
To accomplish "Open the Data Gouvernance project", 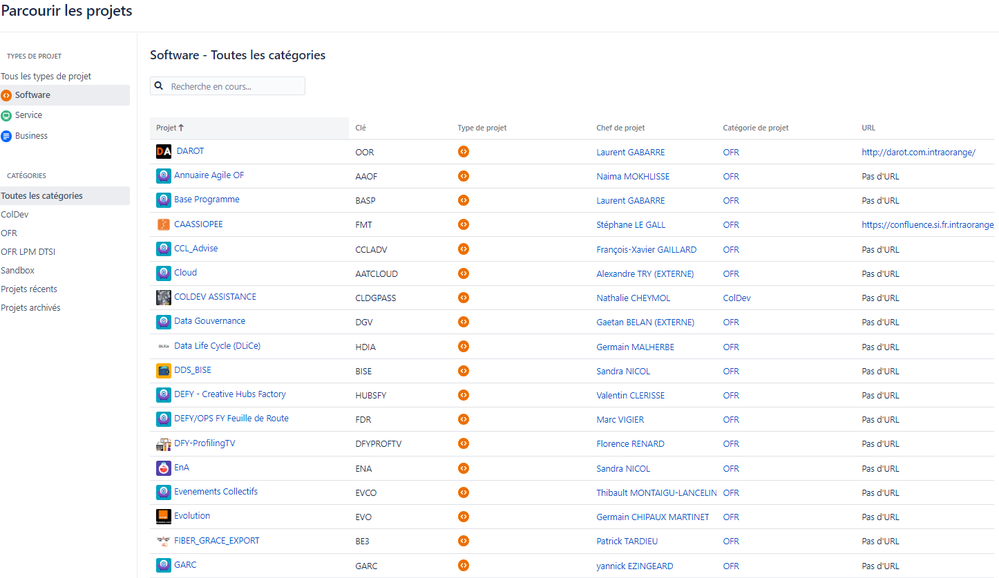I will 210,321.
